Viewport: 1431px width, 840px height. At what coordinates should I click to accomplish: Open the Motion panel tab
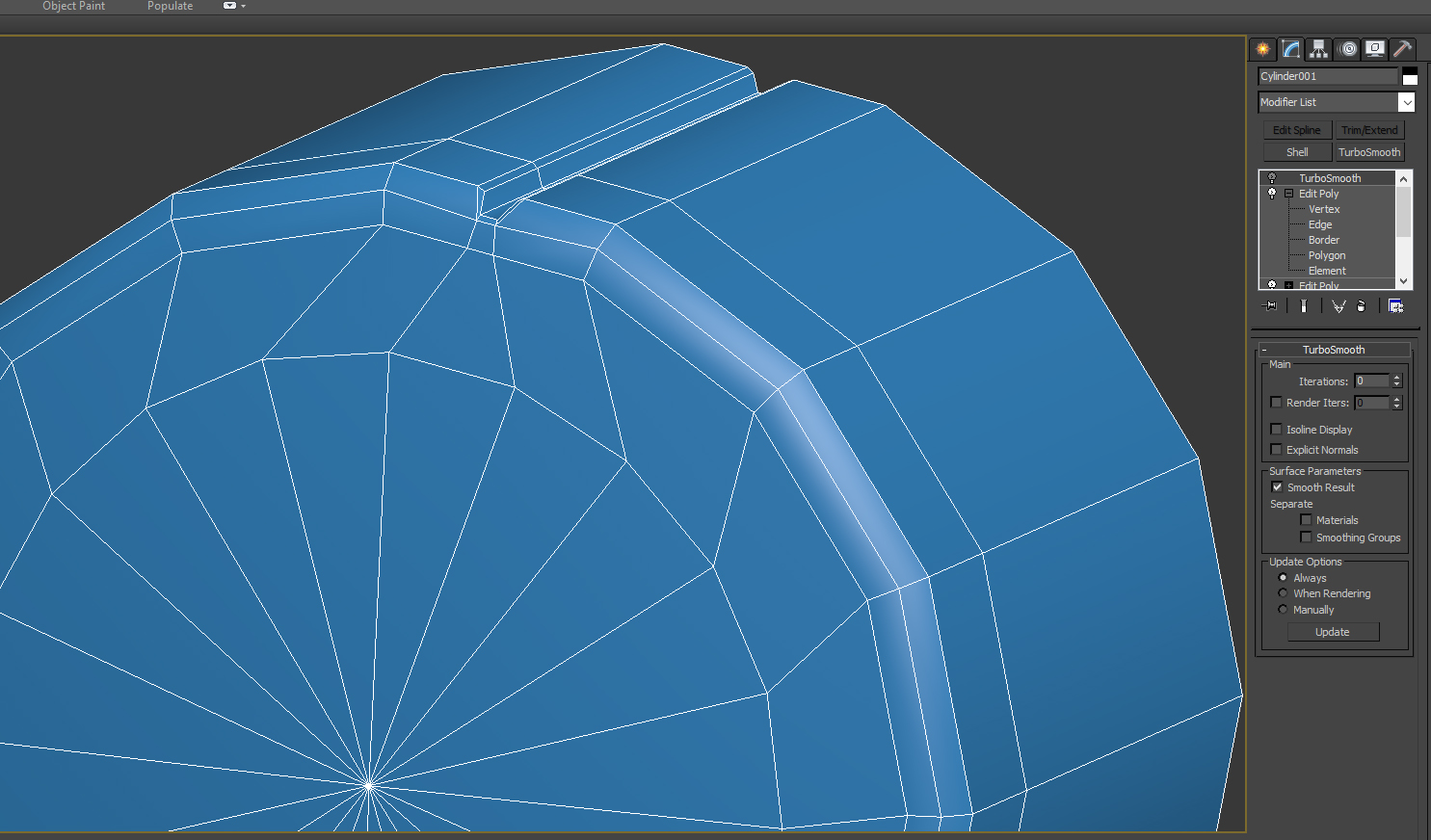tap(1347, 49)
